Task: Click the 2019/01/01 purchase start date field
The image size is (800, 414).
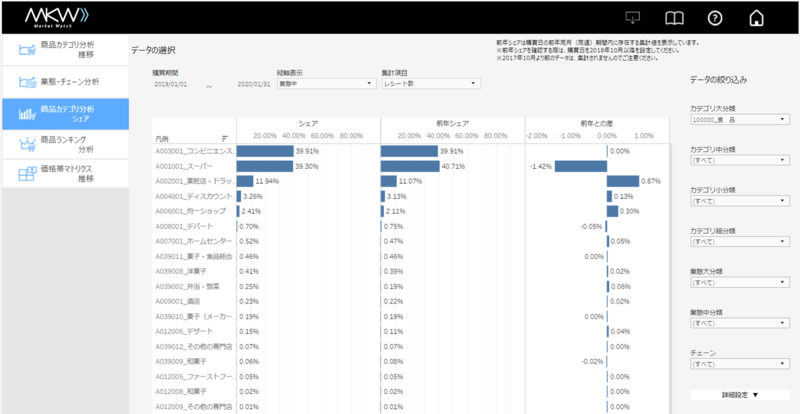Action: 172,86
